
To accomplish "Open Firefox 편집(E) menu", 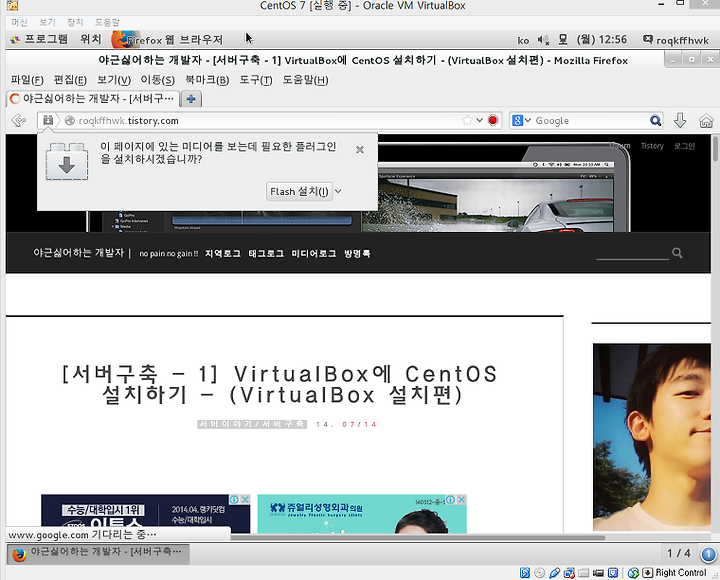I will pos(70,80).
